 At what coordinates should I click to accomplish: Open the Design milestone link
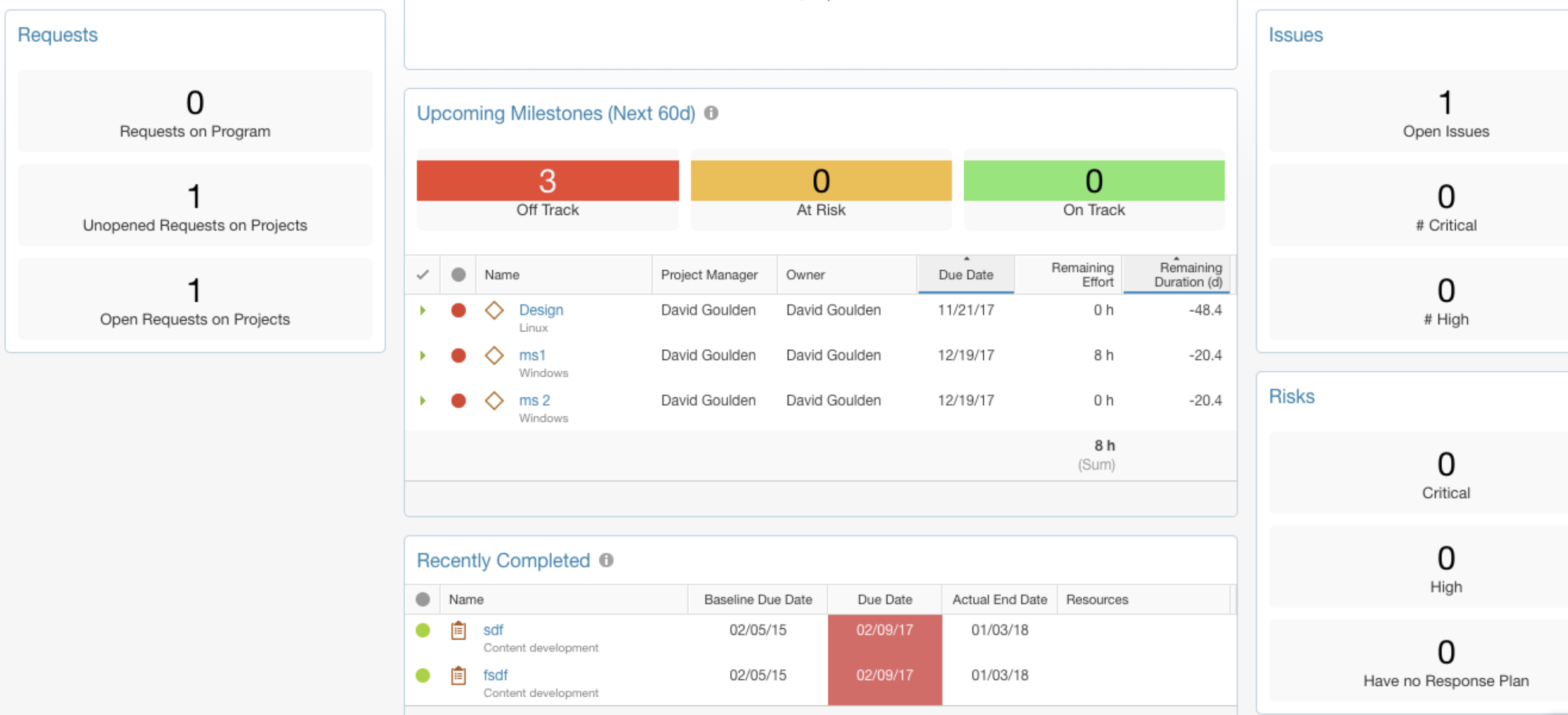coord(540,310)
